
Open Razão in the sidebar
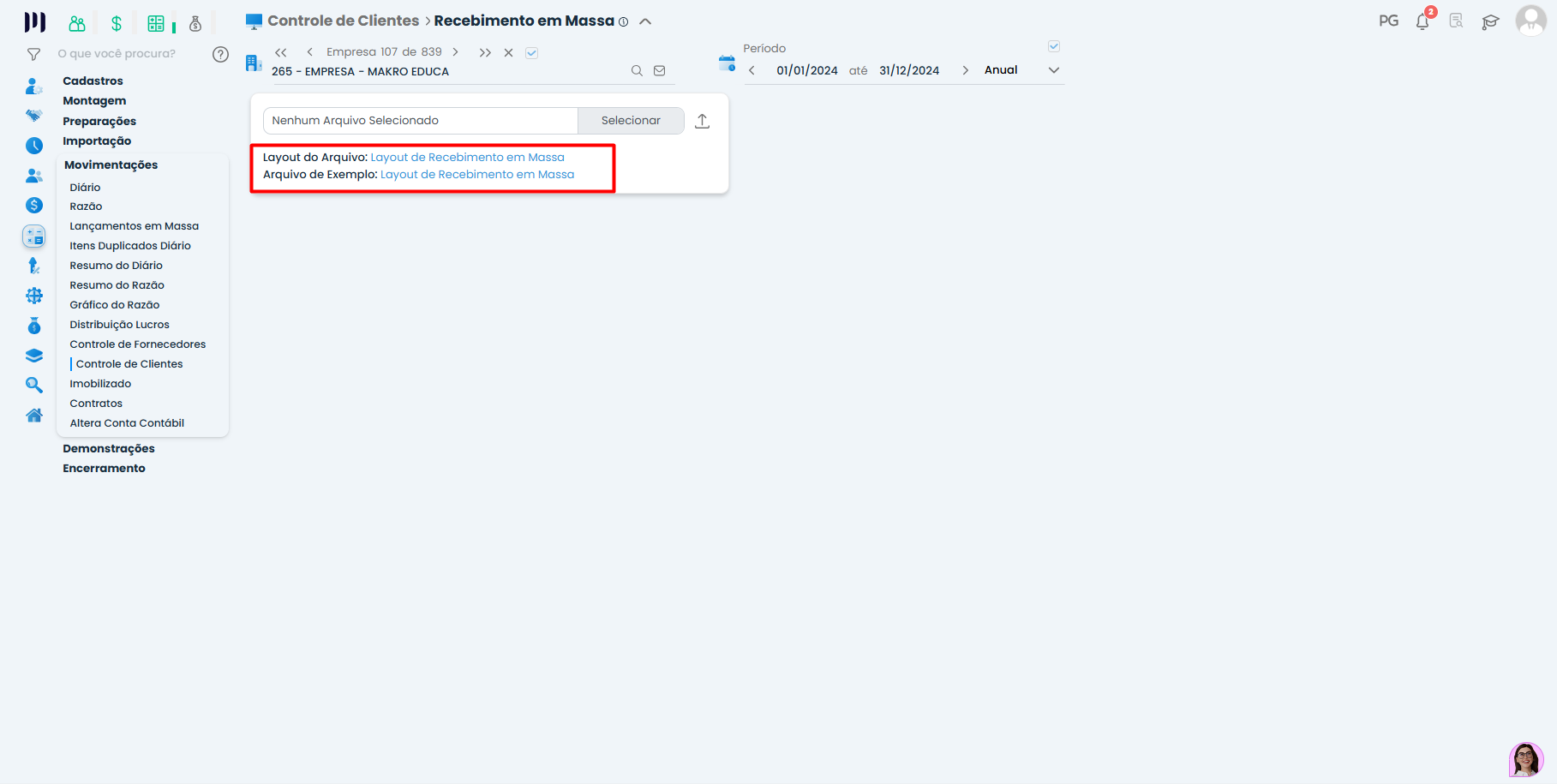coord(86,206)
